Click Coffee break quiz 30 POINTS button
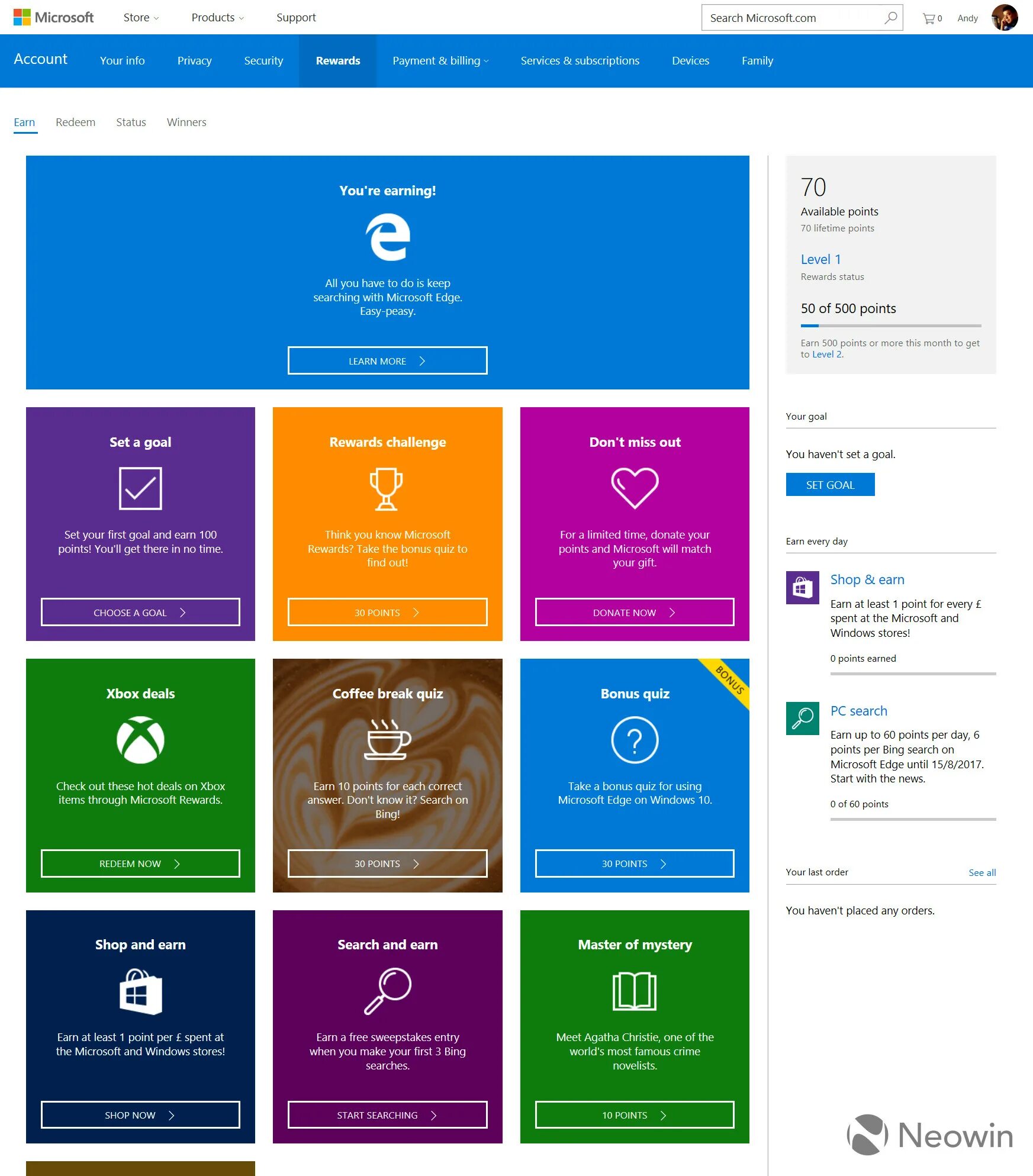 point(388,864)
